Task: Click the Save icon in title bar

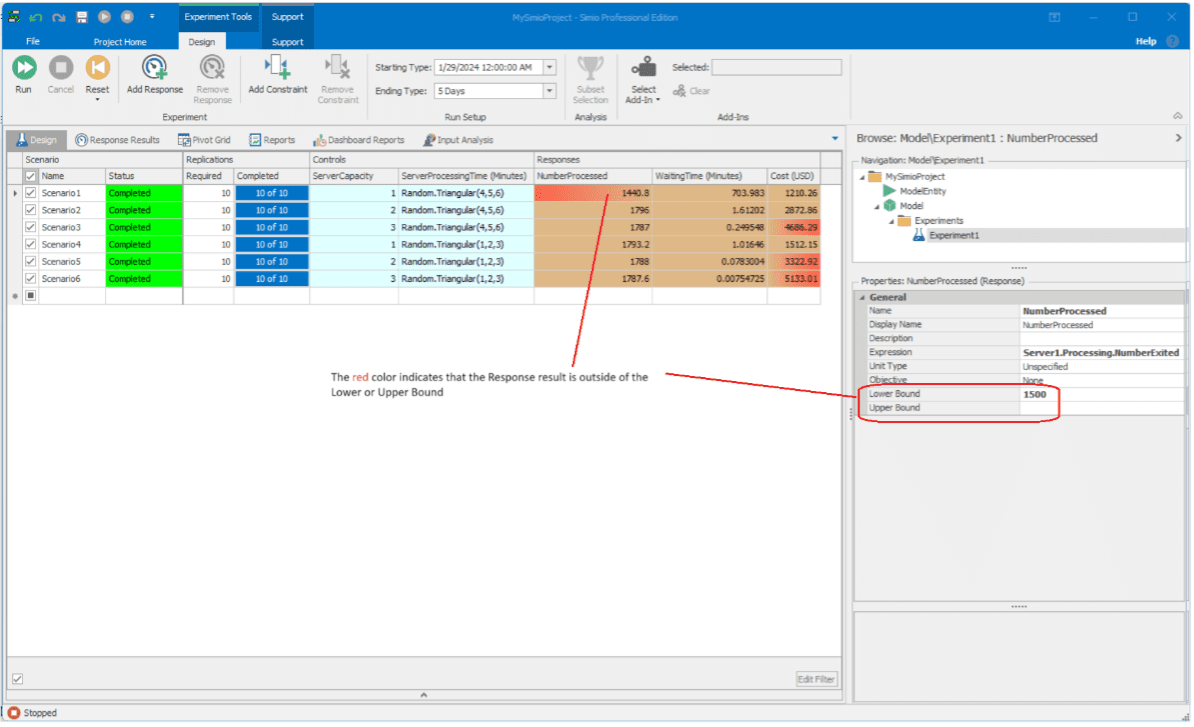Action: 82,17
